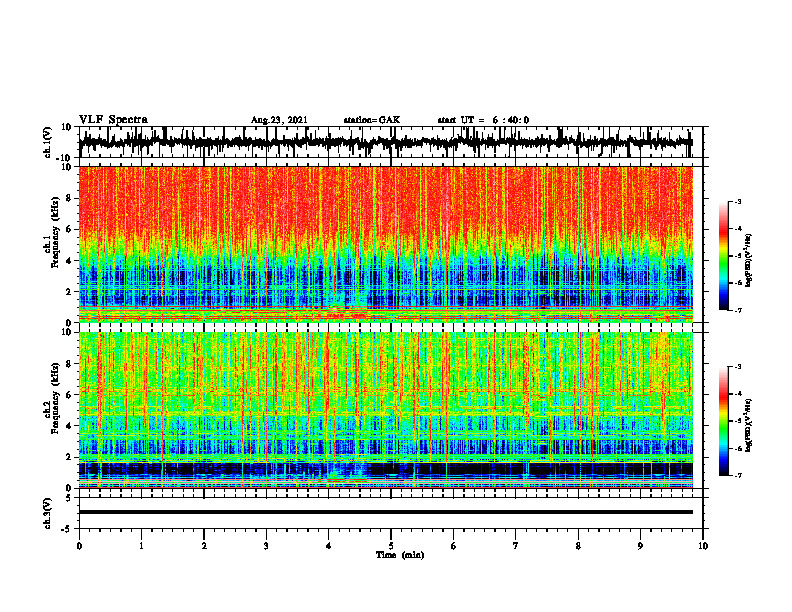The height and width of the screenshot is (612, 792).
Task: Click the upper ch.1 PSD color bar
Action: pyautogui.click(x=723, y=256)
